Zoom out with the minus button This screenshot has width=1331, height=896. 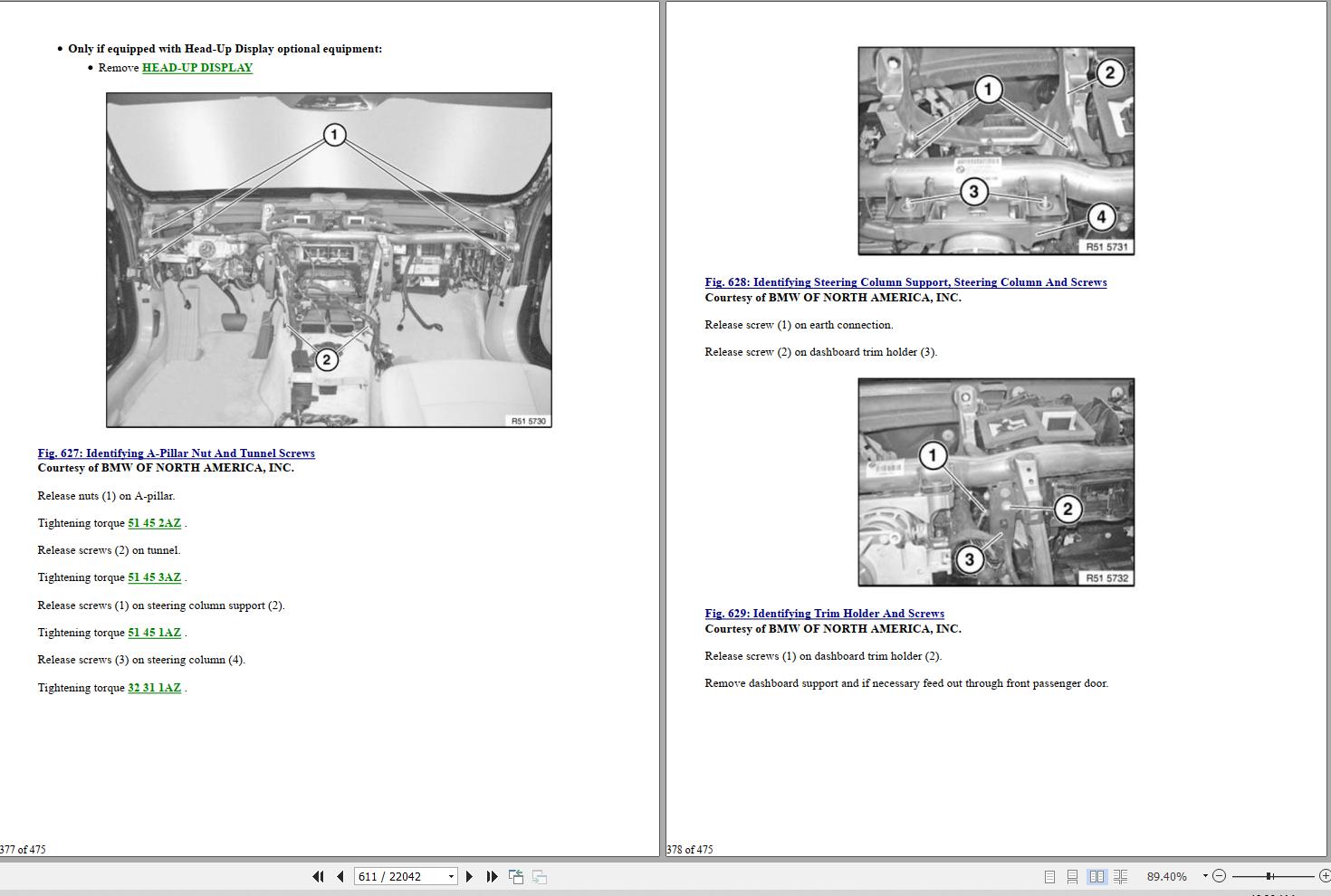point(1219,876)
